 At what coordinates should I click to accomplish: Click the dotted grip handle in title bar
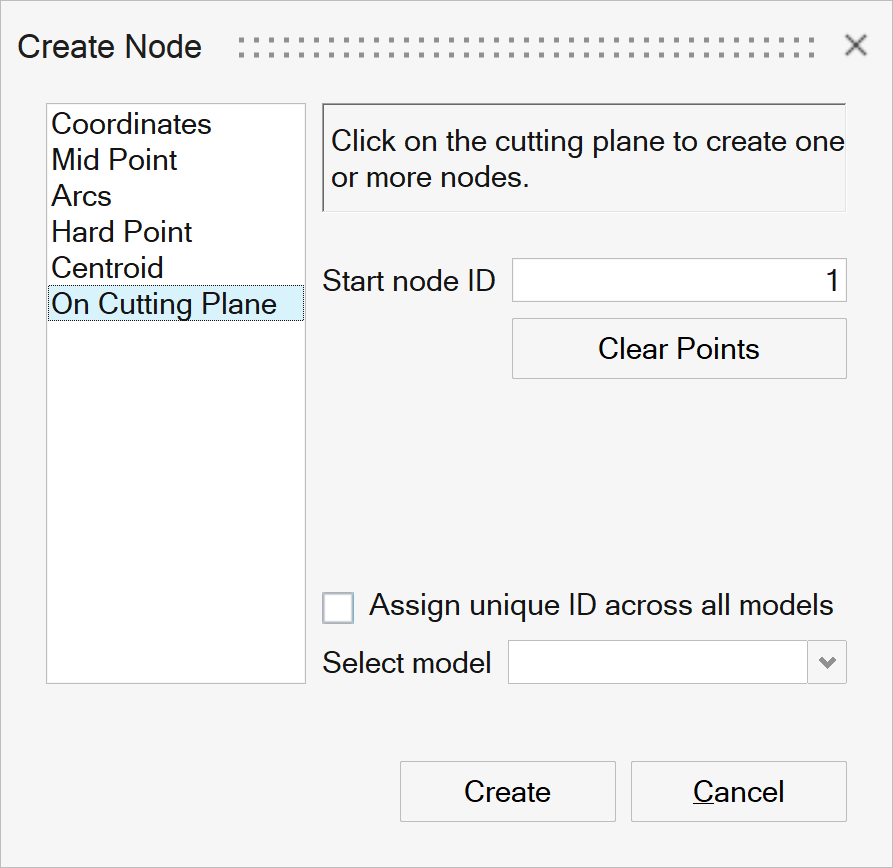tap(527, 46)
